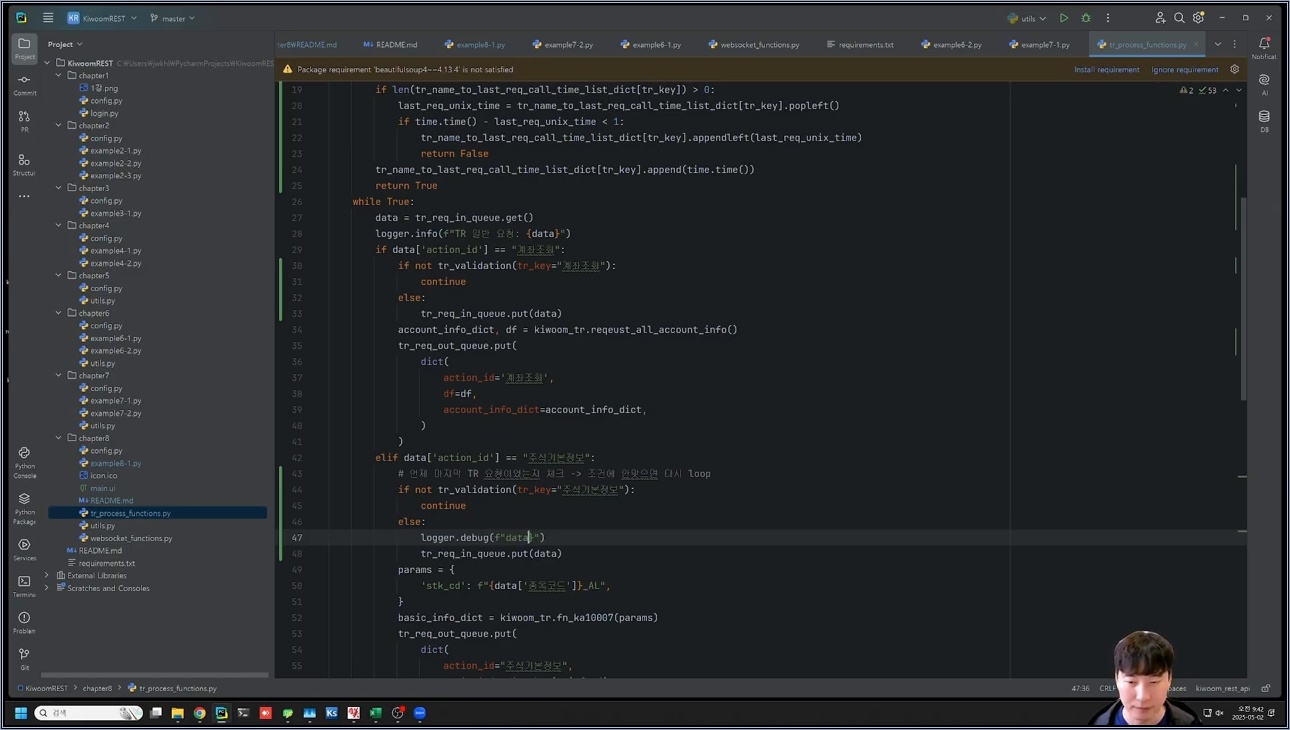Screen dimensions: 1290x730
Task: Open the Pull Requests (PR) tool window
Action: pyautogui.click(x=24, y=122)
